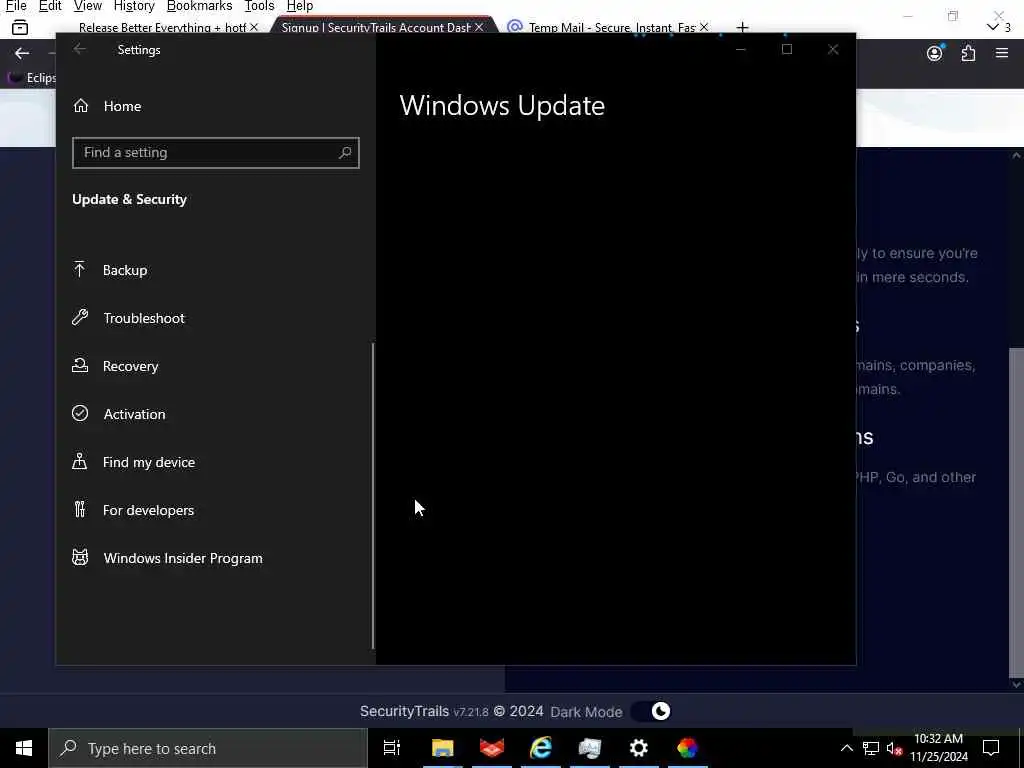Click the Activation checkmark circle icon
1024x768 pixels.
pyautogui.click(x=80, y=413)
